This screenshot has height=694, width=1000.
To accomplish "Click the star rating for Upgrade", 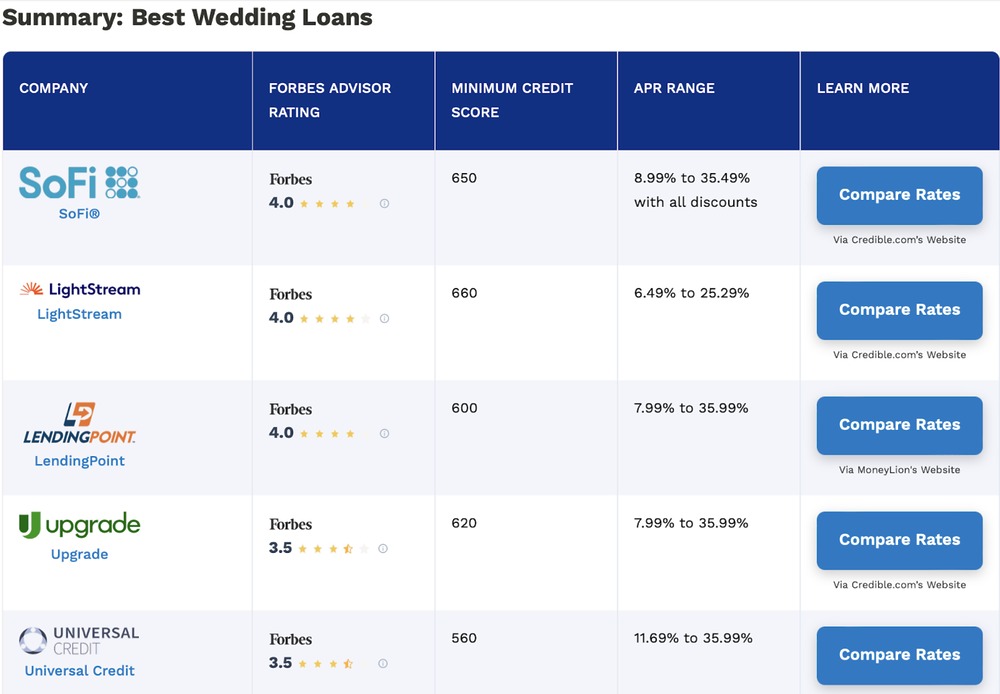I will [x=333, y=549].
